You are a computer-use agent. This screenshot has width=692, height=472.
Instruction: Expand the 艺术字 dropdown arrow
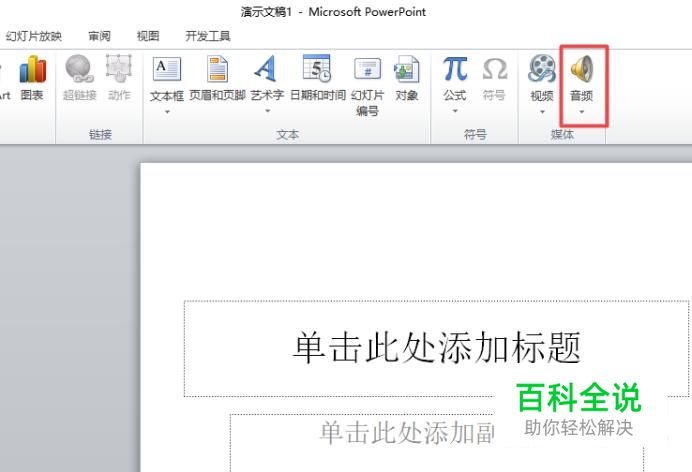tap(267, 111)
